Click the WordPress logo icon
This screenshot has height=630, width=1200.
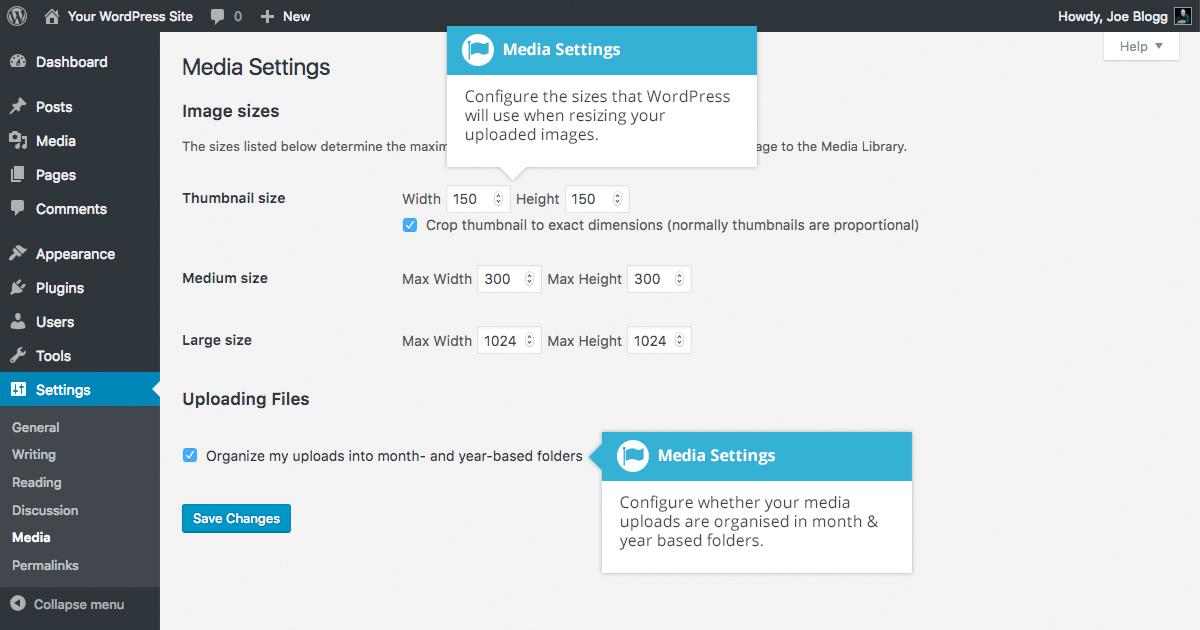point(17,16)
